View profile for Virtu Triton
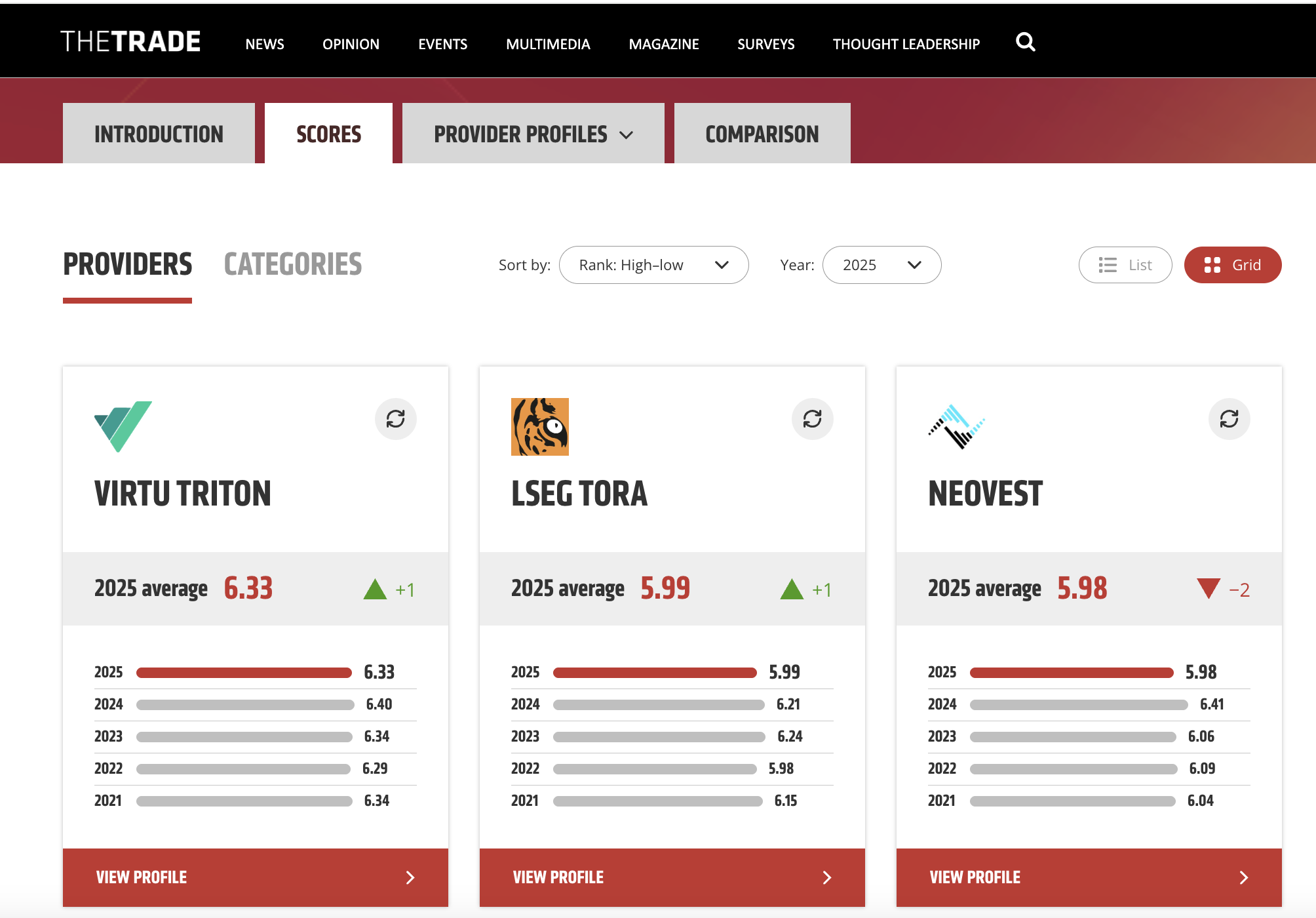The width and height of the screenshot is (1316, 918). pos(255,877)
